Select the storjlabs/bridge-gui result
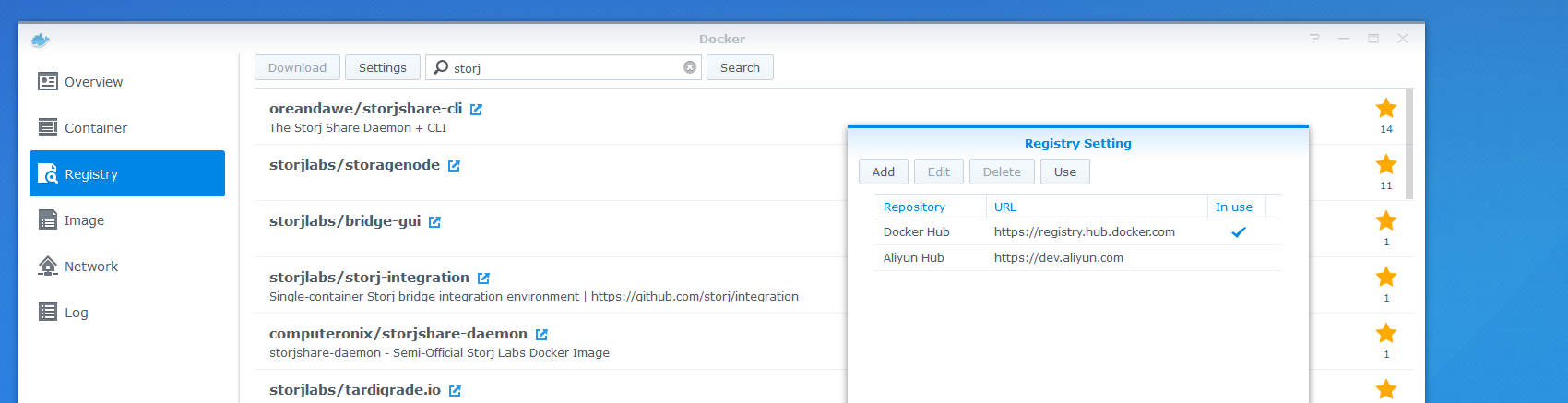 (829, 229)
